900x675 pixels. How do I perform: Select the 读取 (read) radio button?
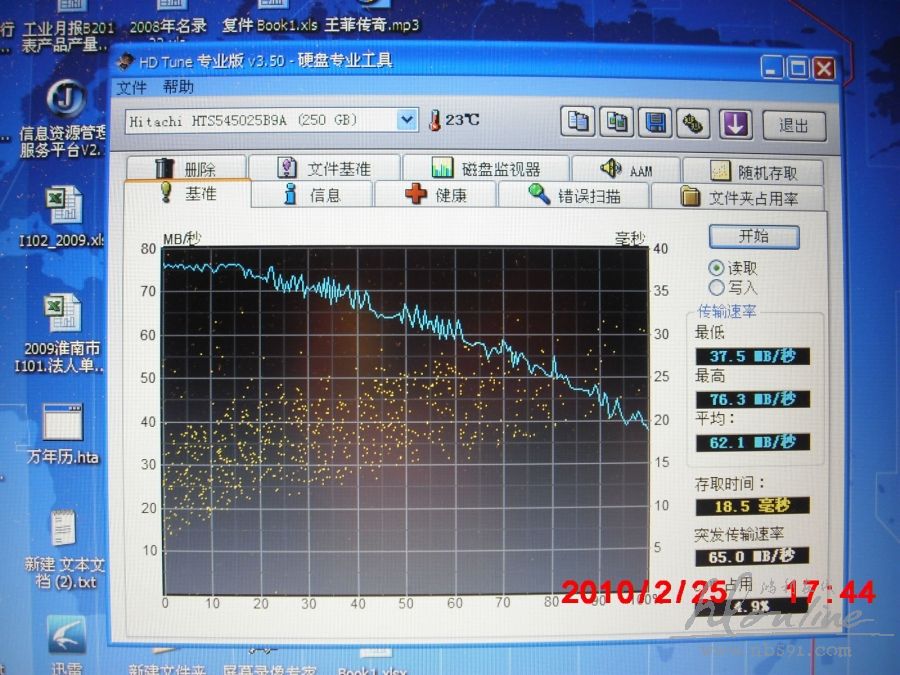716,268
